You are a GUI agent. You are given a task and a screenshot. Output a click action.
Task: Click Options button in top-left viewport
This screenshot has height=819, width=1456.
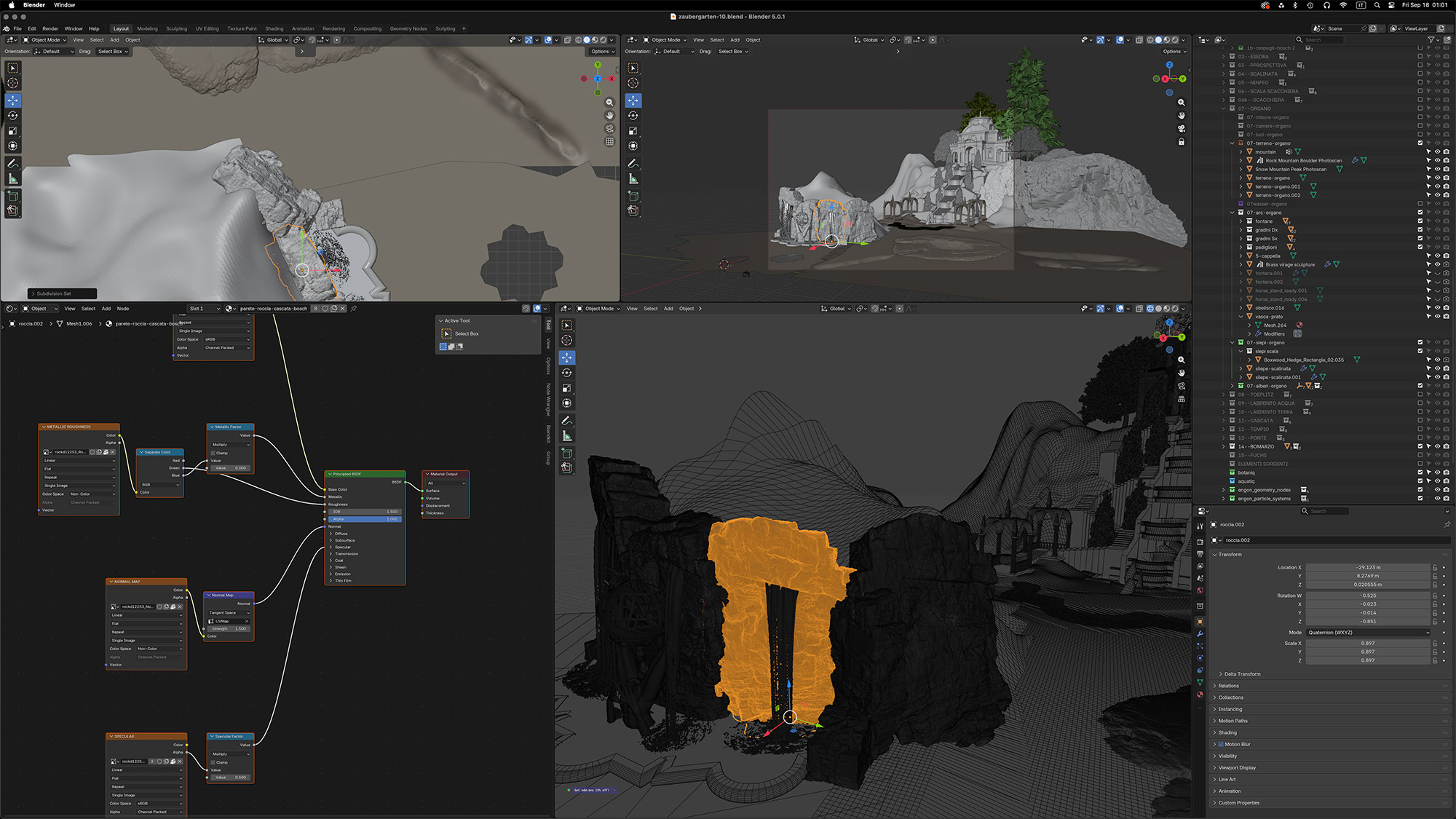(601, 52)
